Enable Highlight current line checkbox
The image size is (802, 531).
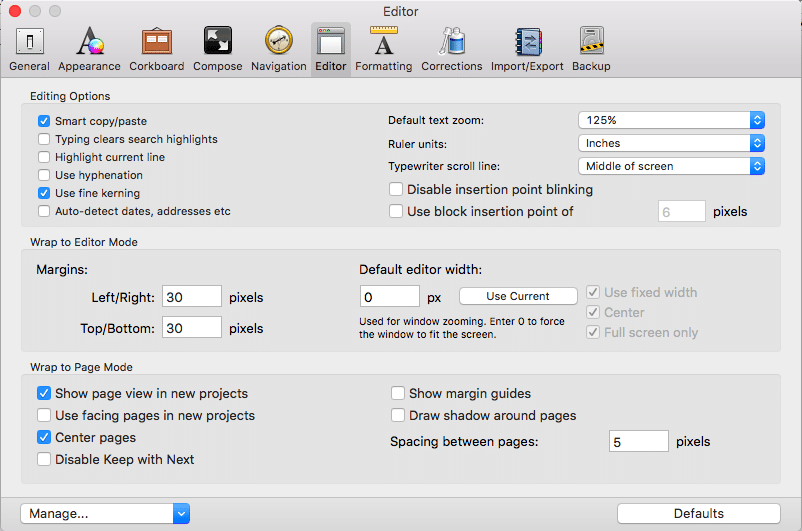(x=44, y=157)
